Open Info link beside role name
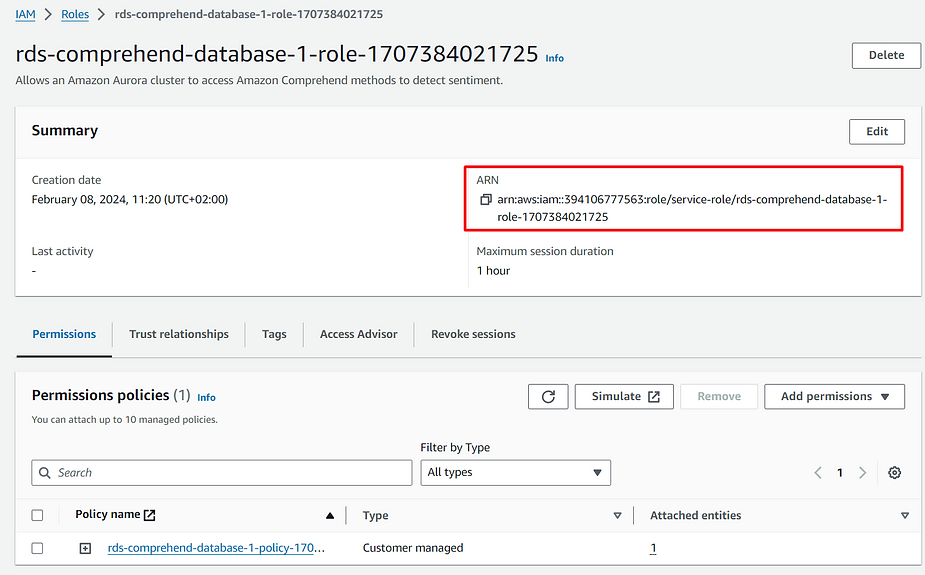 (x=555, y=58)
